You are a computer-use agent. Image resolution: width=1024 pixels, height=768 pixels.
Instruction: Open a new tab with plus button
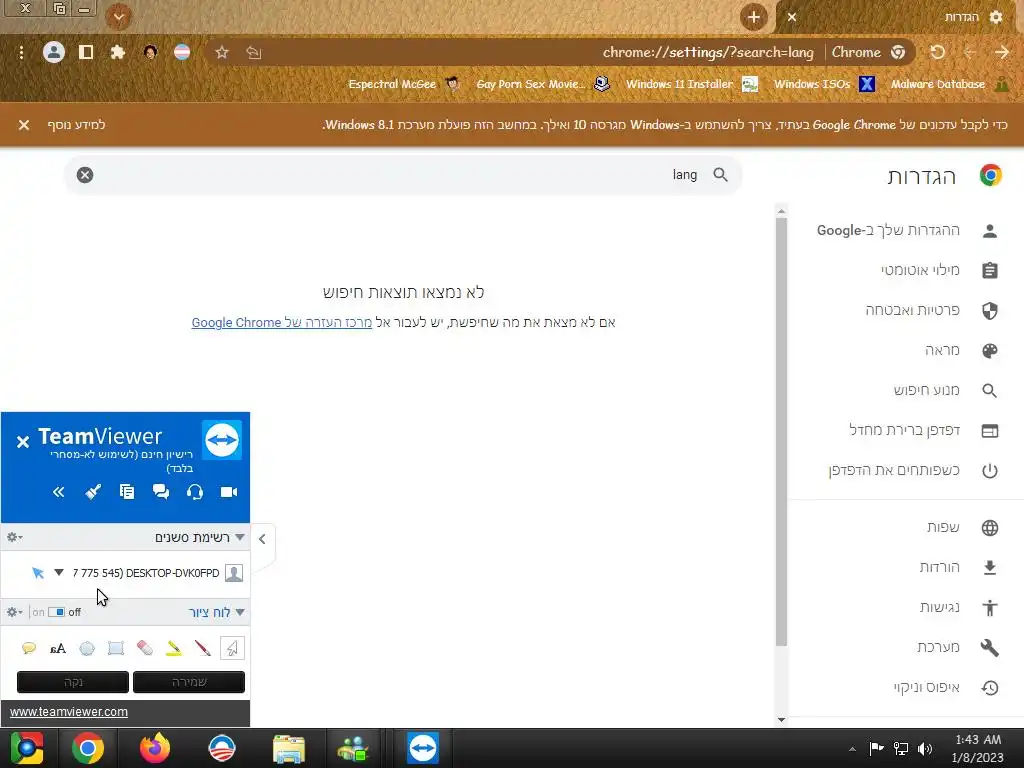[x=754, y=17]
